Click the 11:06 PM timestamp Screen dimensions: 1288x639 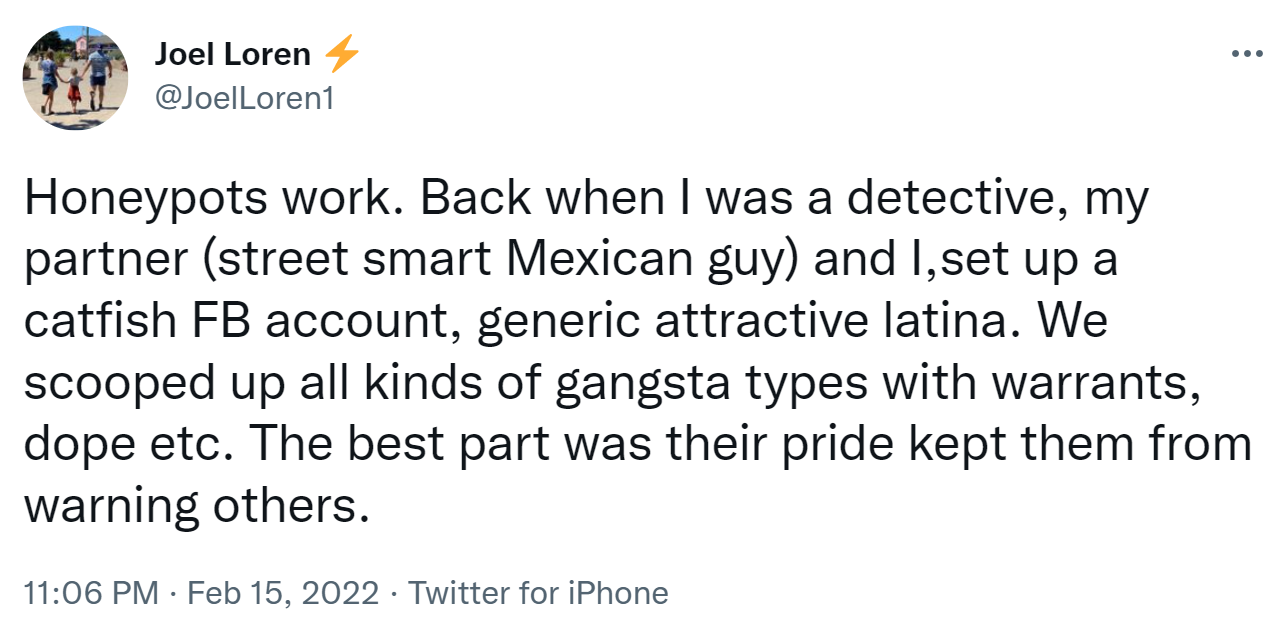90,593
